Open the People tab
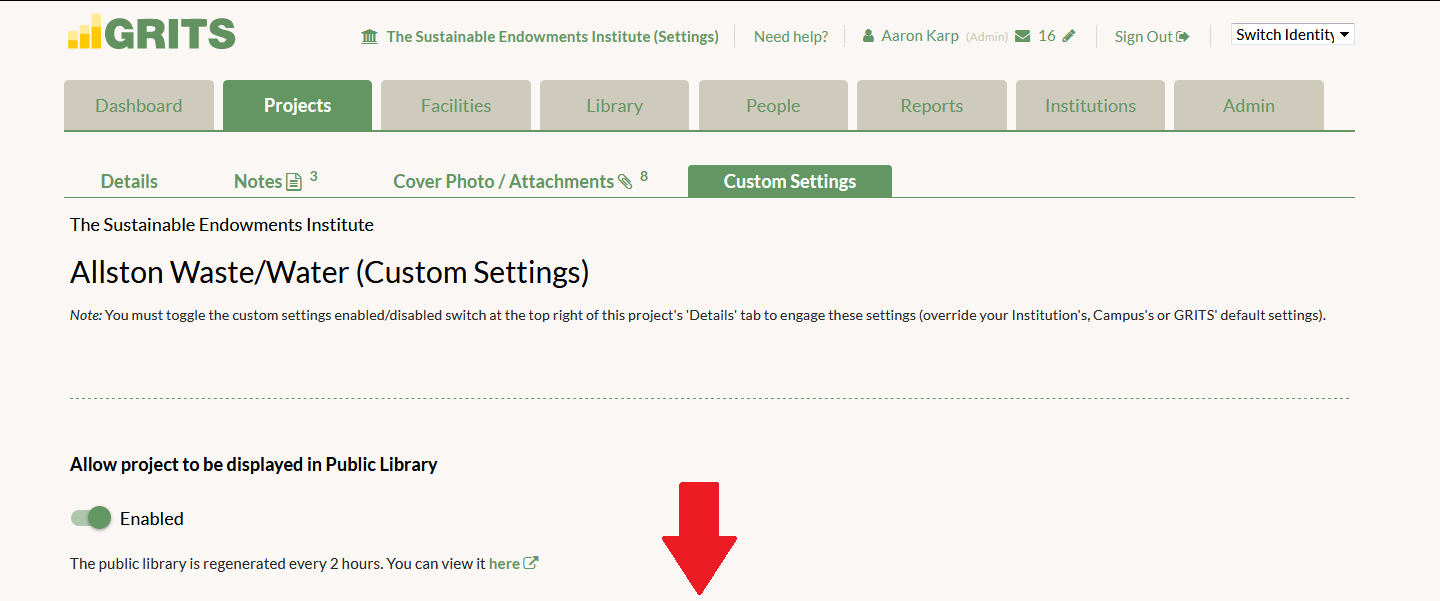The height and width of the screenshot is (601, 1440). pyautogui.click(x=773, y=105)
